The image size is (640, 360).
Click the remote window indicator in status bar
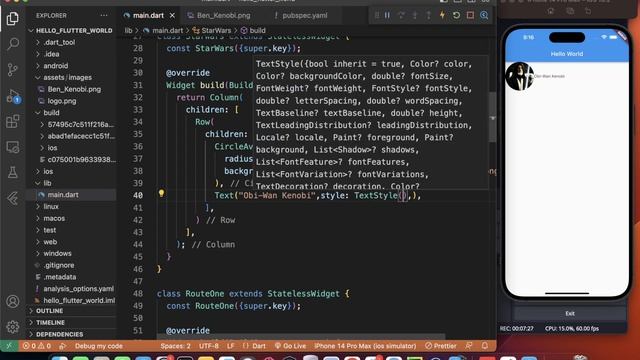click(9, 346)
